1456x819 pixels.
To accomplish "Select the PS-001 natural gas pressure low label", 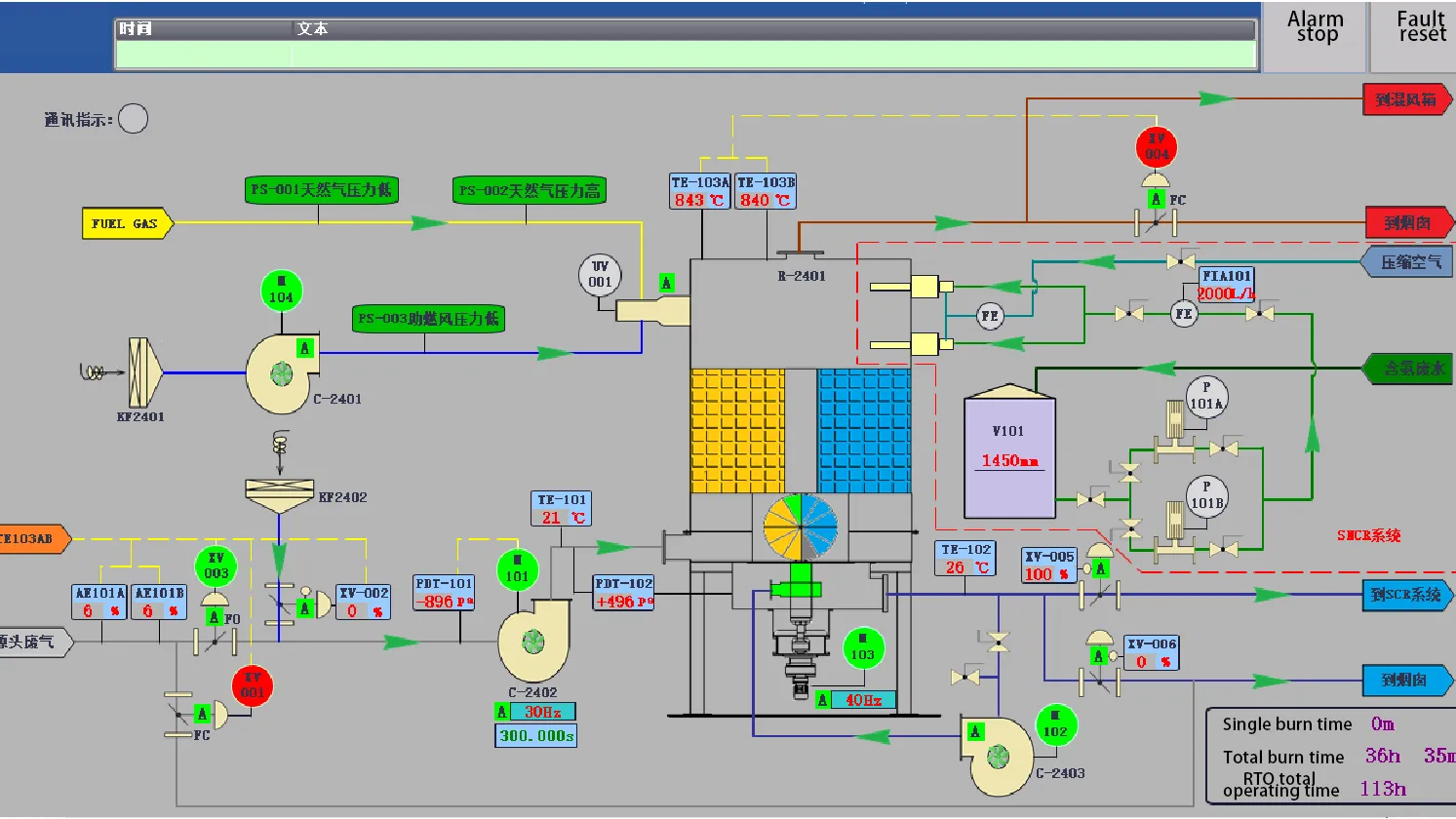I will pos(322,190).
